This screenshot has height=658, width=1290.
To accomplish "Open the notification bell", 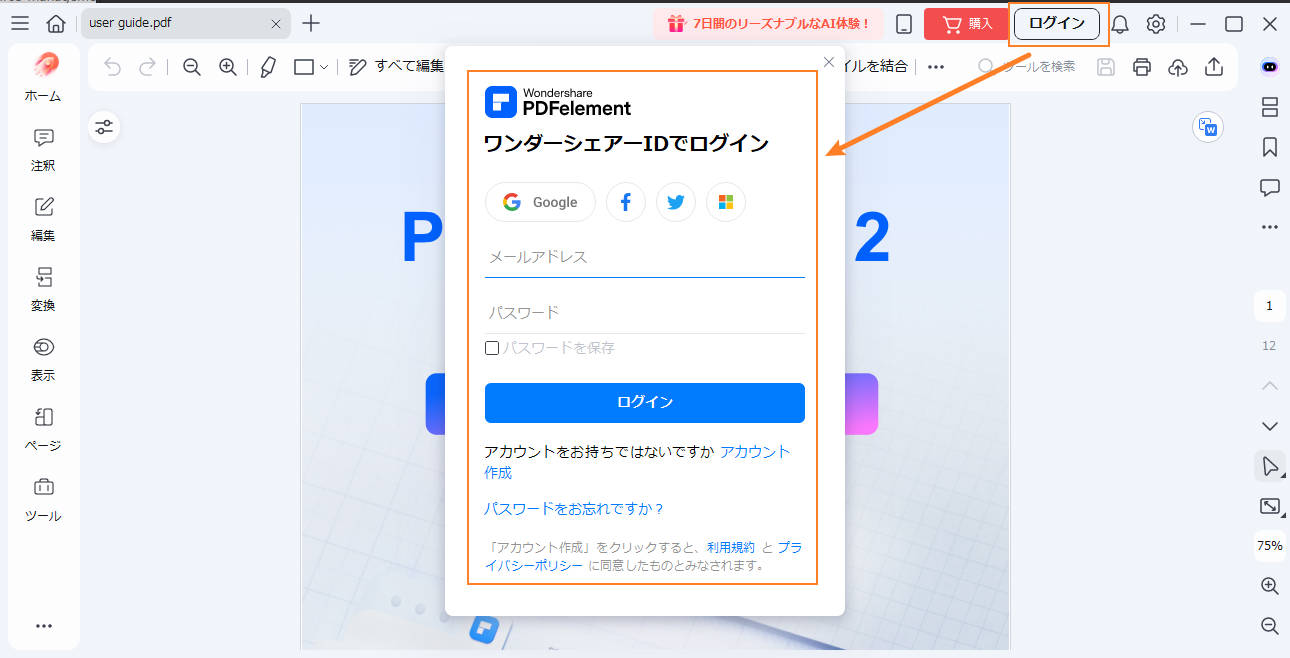I will click(1120, 23).
